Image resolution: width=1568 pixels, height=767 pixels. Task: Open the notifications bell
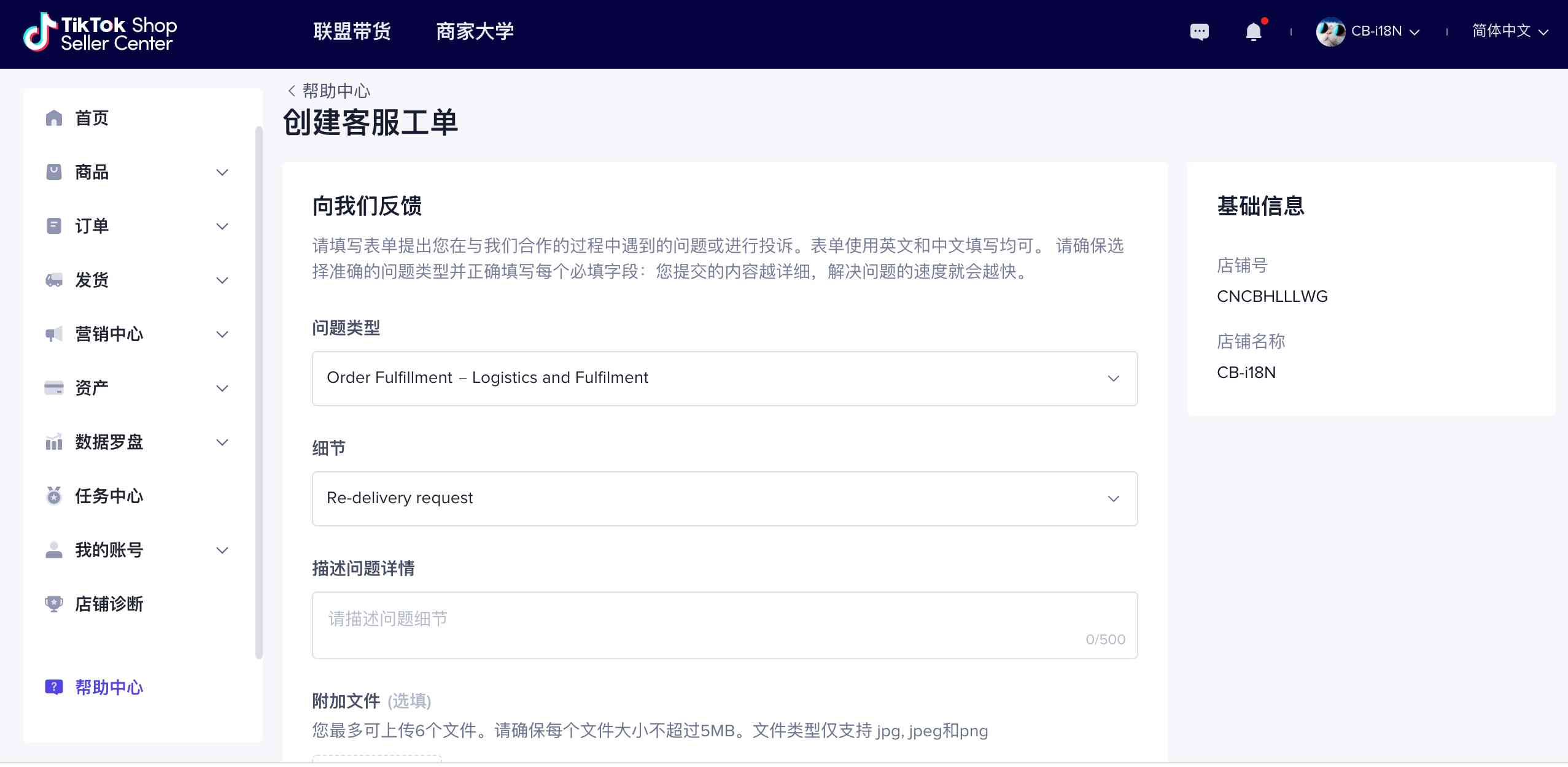point(1253,31)
